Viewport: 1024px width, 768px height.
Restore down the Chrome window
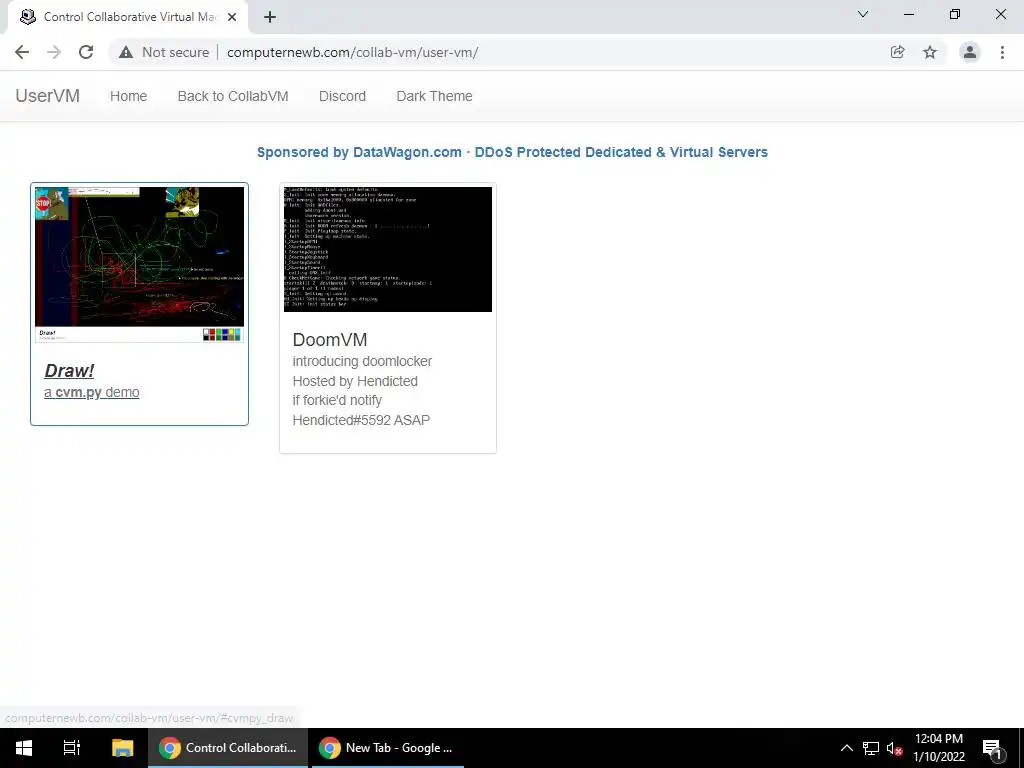(x=955, y=14)
